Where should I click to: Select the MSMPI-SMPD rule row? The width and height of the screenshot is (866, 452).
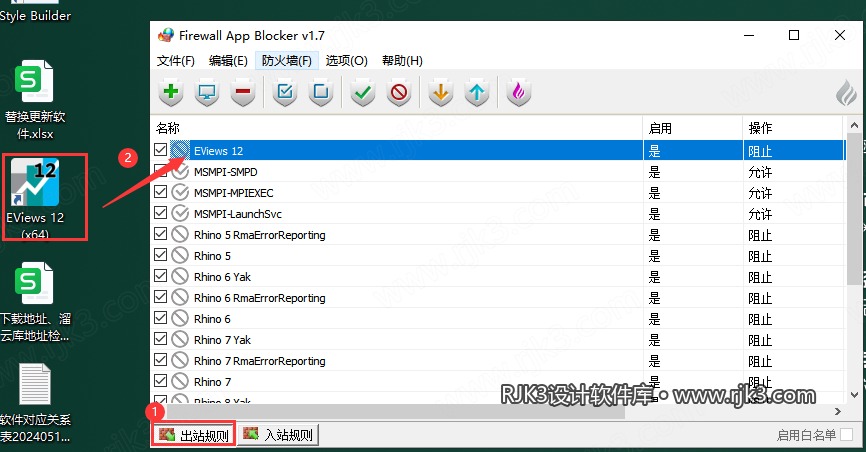click(x=498, y=171)
